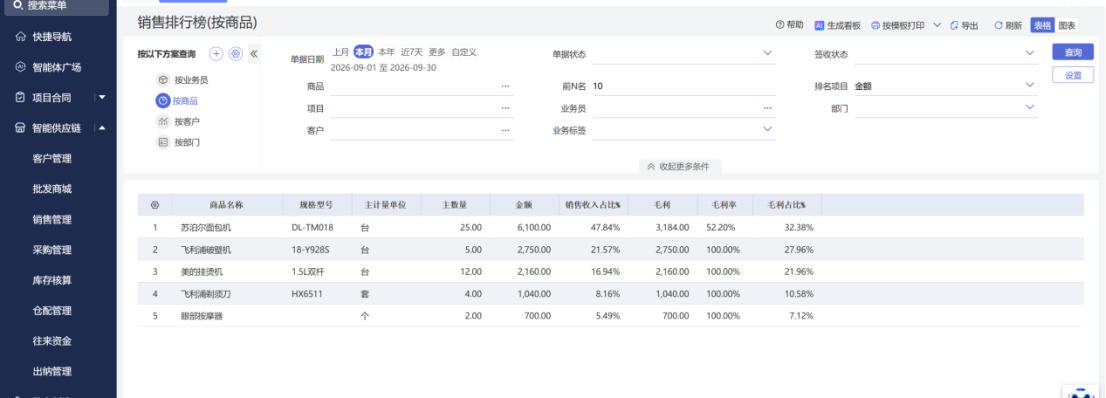Select the 按业务员 scheme icon

click(162, 80)
